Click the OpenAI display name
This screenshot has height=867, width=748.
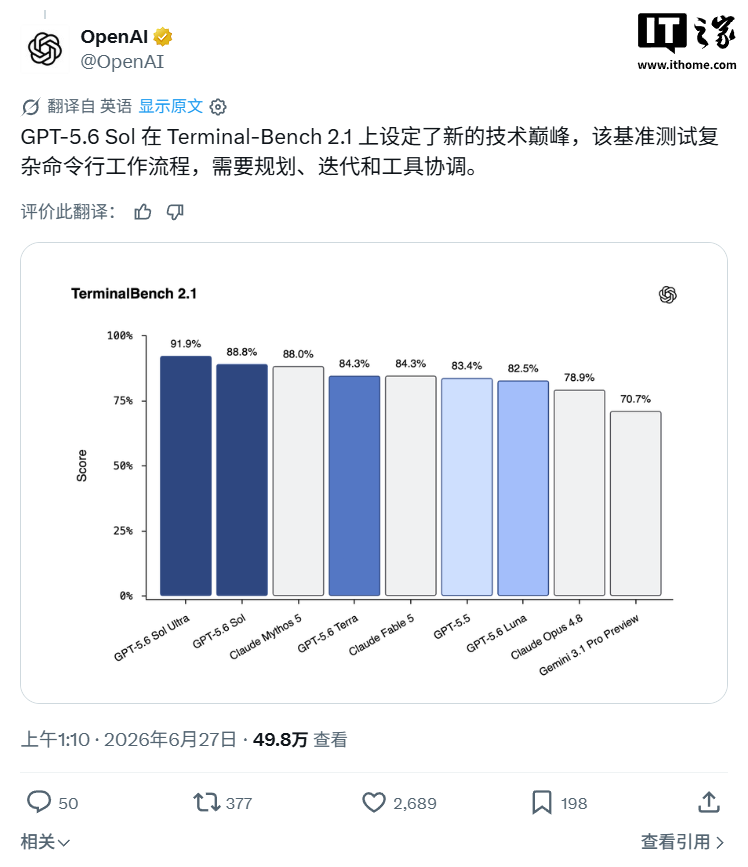(114, 36)
